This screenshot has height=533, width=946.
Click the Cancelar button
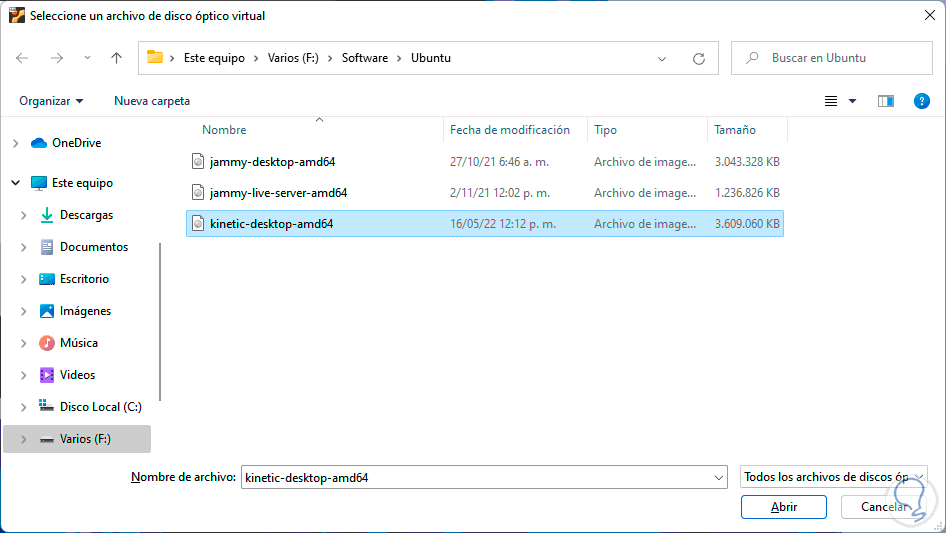click(x=884, y=507)
